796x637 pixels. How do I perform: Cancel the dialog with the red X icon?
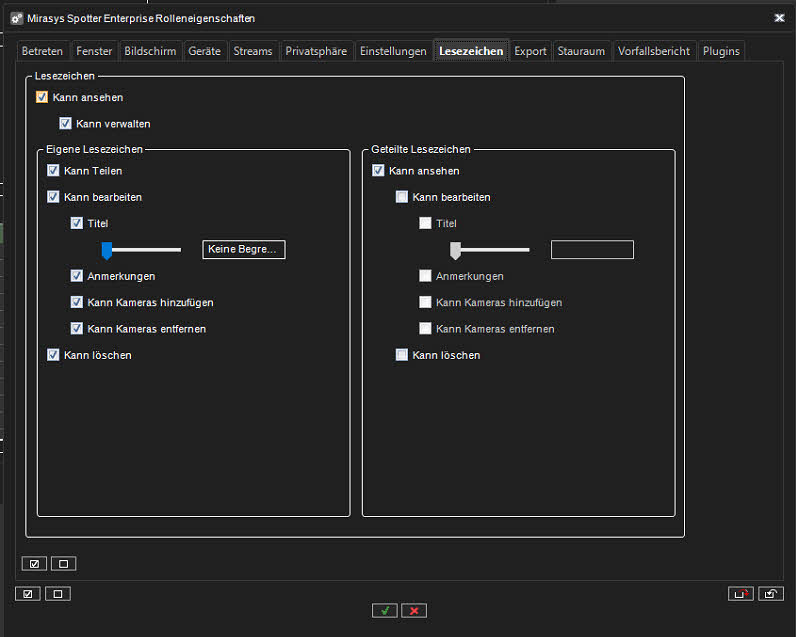tap(414, 610)
